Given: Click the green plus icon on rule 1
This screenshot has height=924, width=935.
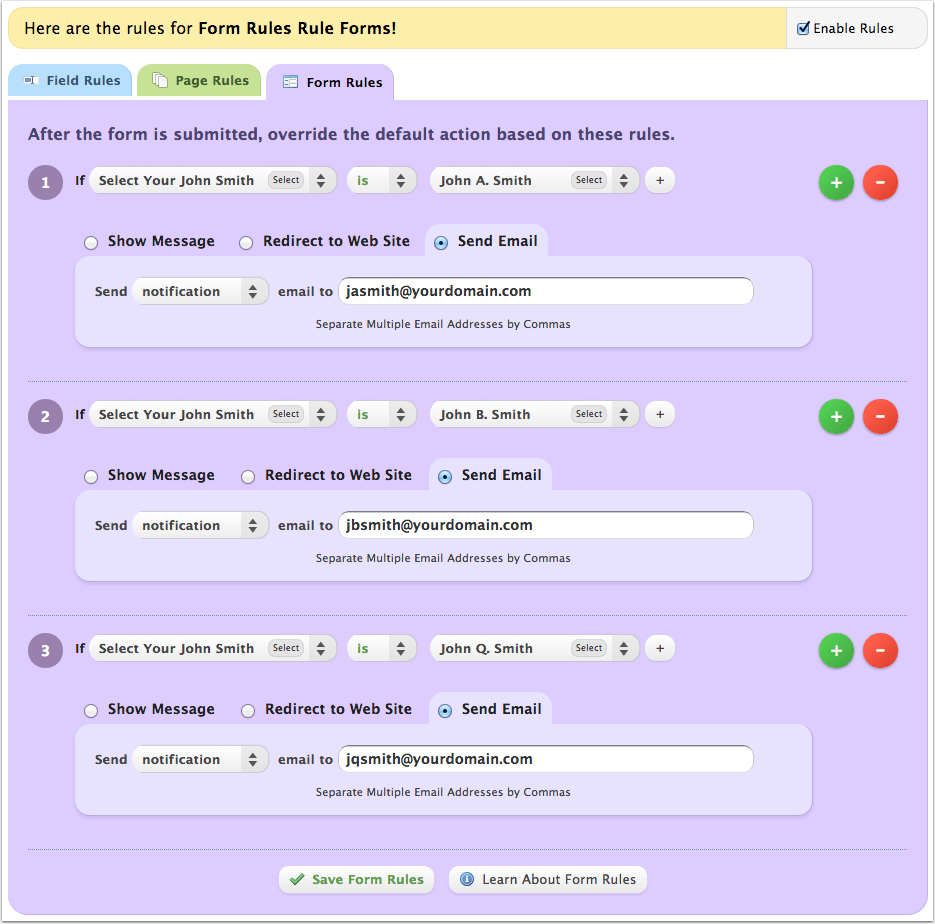Looking at the screenshot, I should coord(836,183).
